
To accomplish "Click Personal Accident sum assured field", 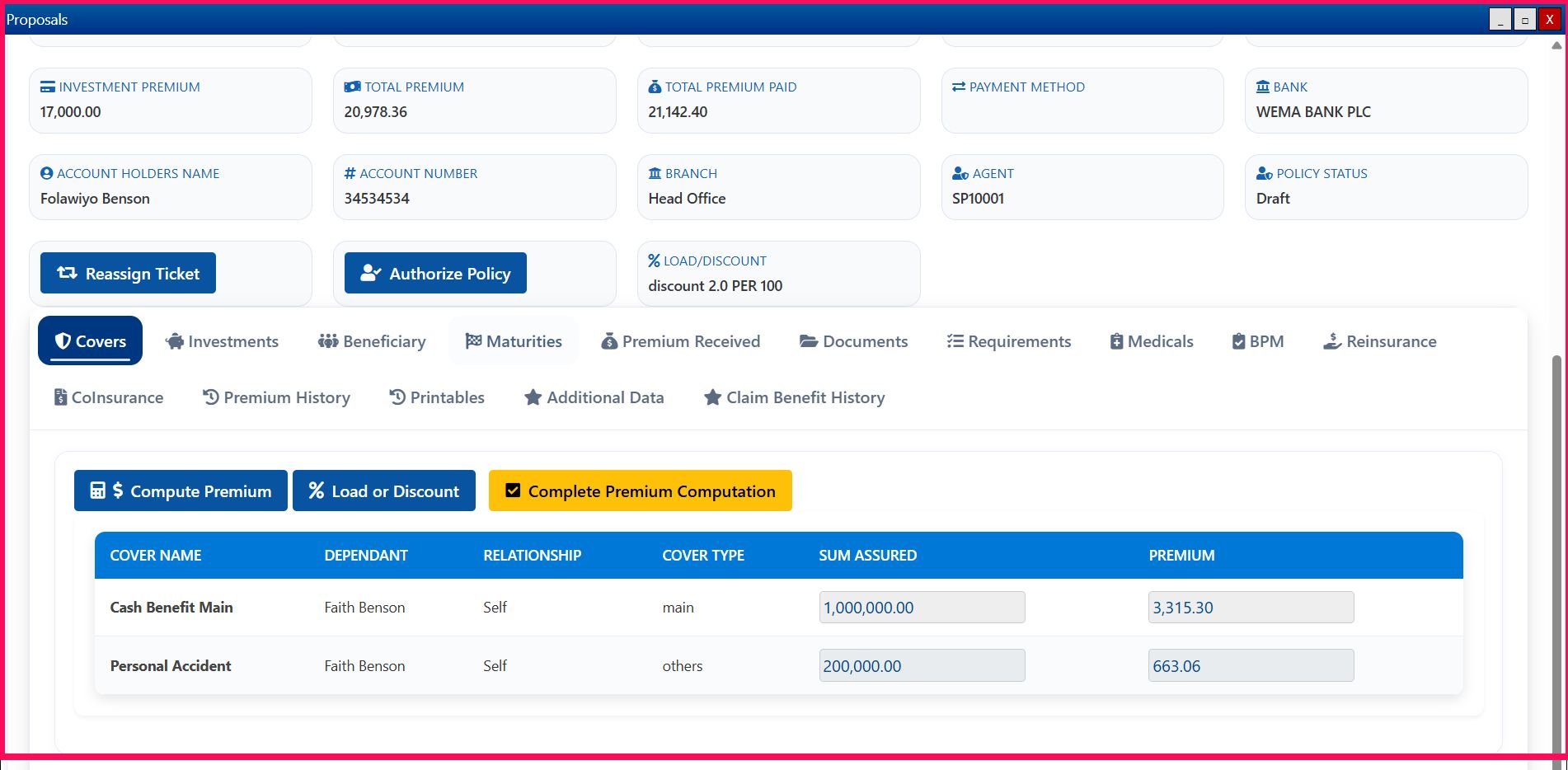I will (x=922, y=665).
